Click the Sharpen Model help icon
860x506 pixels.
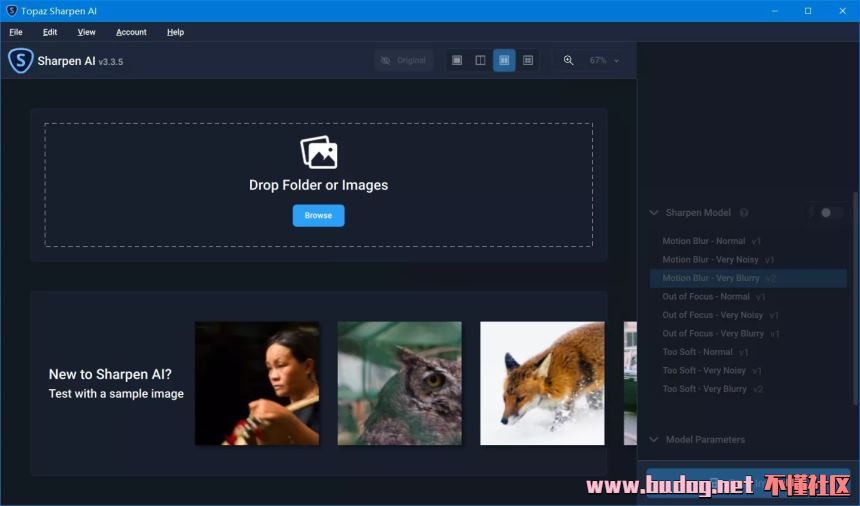tap(744, 213)
